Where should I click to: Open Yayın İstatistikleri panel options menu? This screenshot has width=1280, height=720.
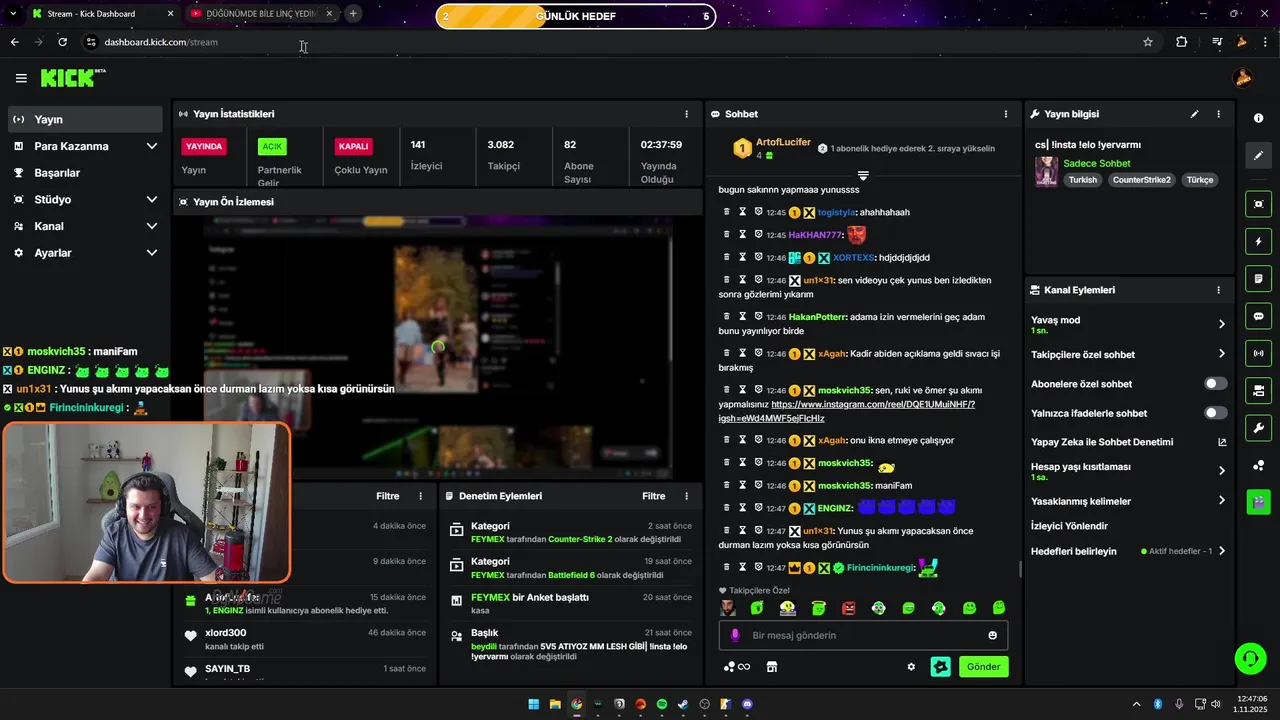pyautogui.click(x=686, y=114)
